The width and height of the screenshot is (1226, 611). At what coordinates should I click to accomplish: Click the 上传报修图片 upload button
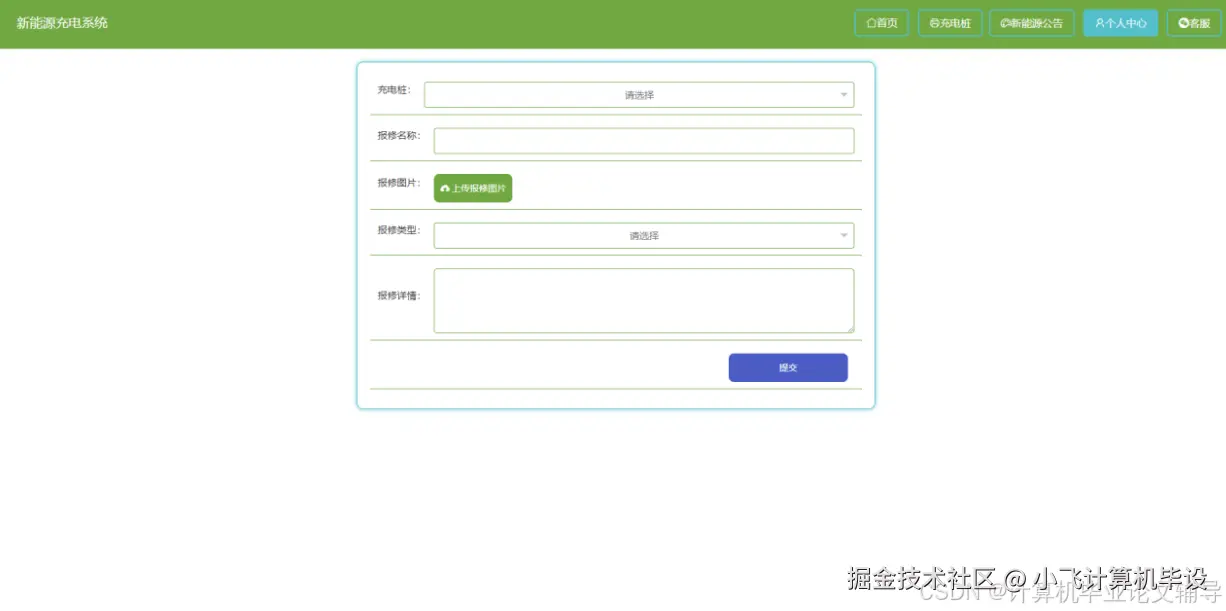click(x=472, y=188)
